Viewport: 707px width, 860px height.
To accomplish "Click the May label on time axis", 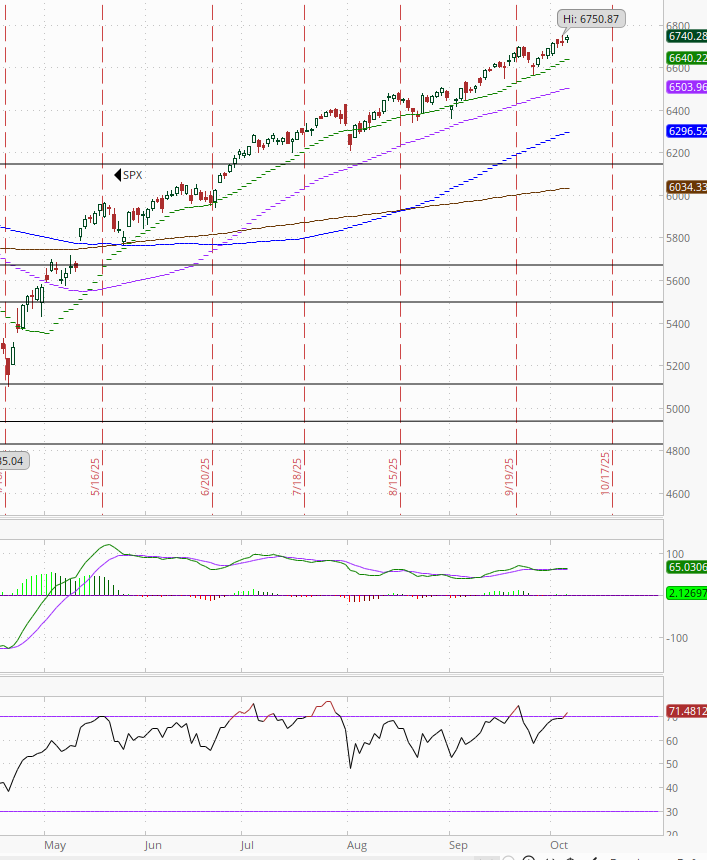I will tap(55, 845).
